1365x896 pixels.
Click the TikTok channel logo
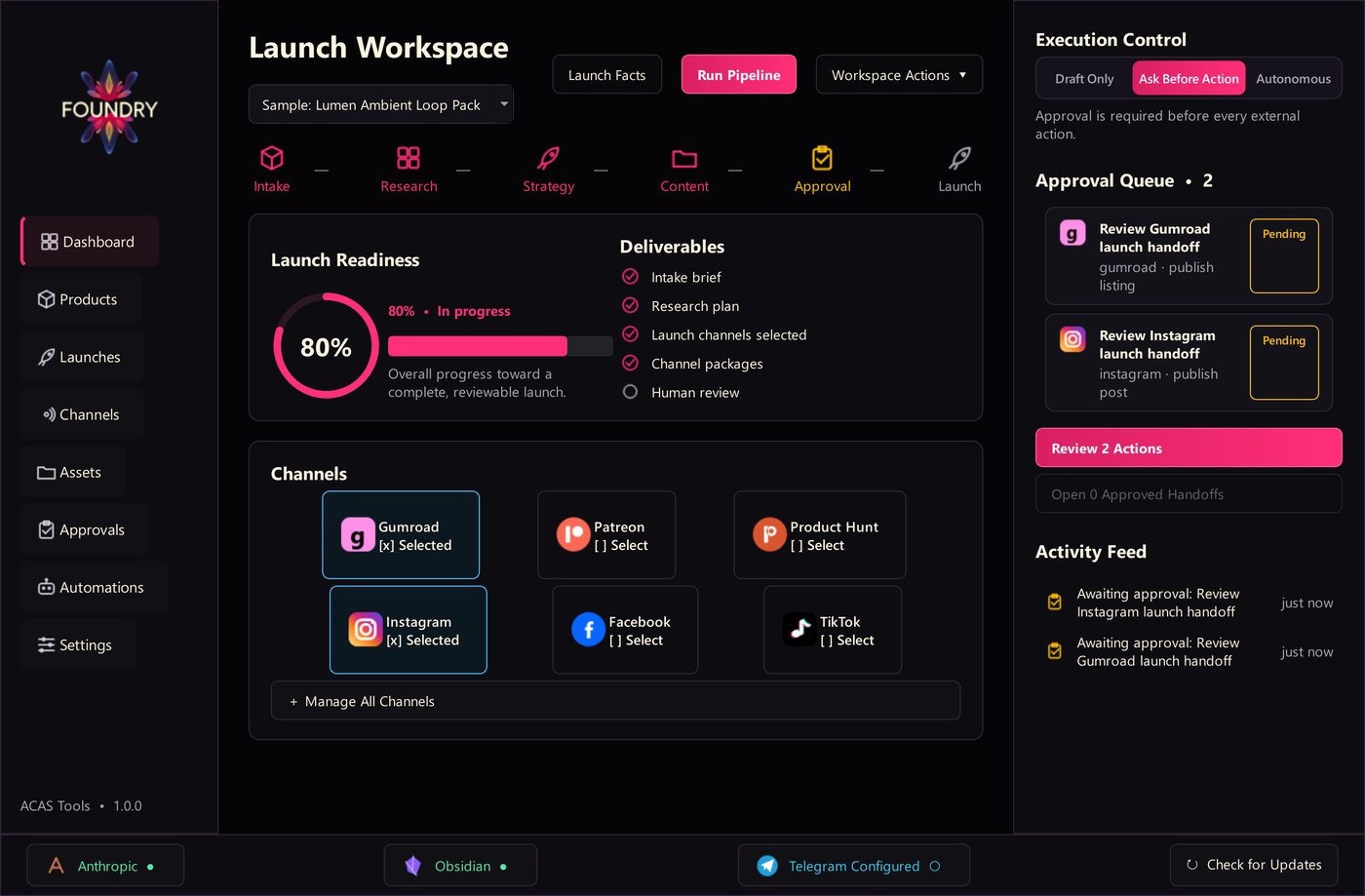[x=799, y=630]
